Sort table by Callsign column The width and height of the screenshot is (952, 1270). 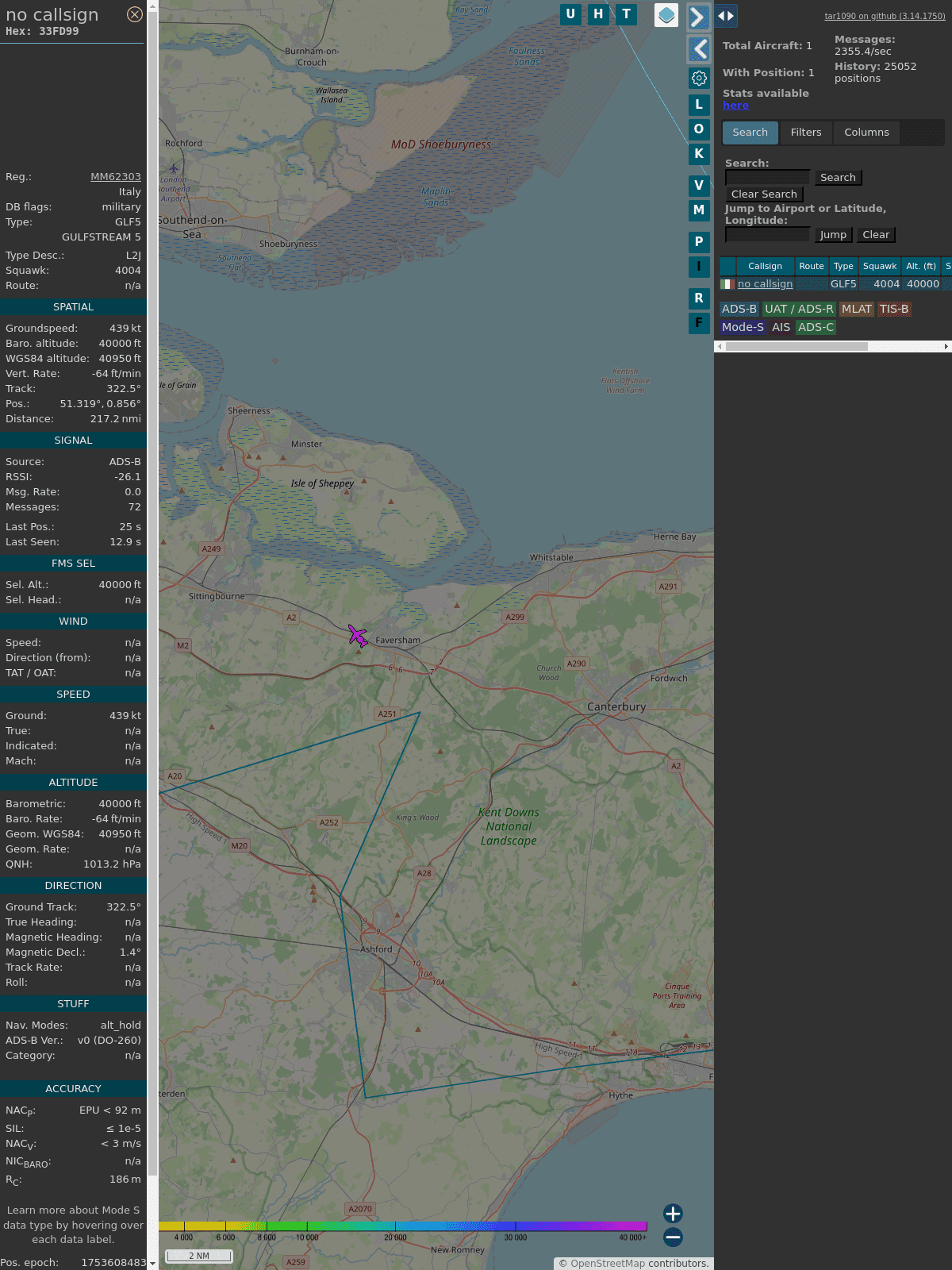pos(765,267)
